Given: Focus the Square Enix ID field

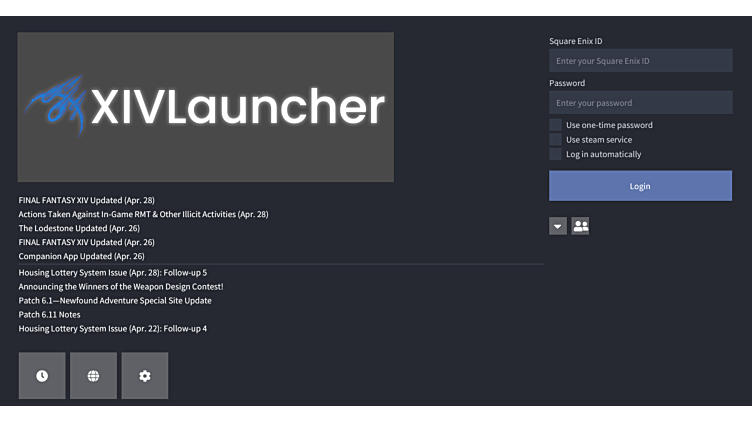Looking at the screenshot, I should [641, 60].
